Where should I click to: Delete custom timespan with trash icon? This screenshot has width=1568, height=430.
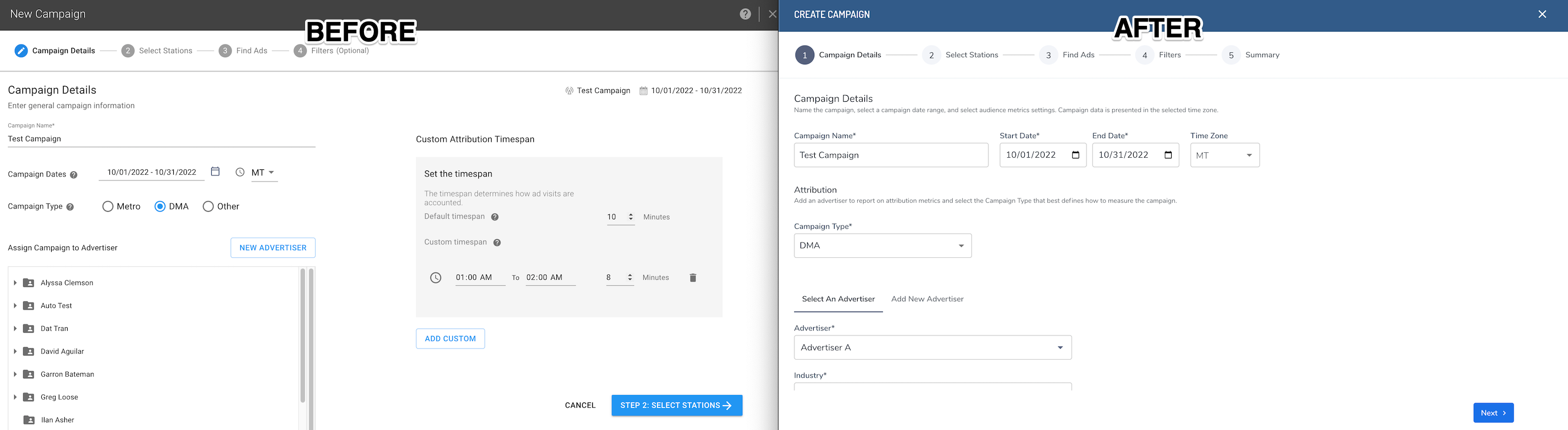click(692, 278)
